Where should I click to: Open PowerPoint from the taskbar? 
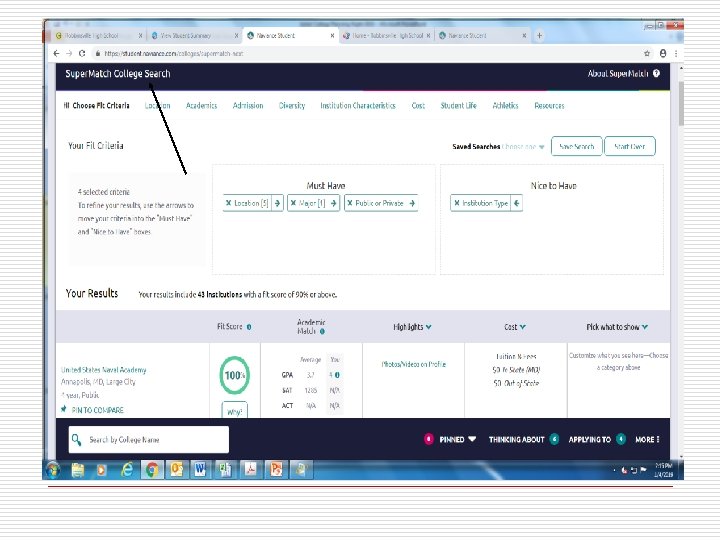click(x=276, y=470)
